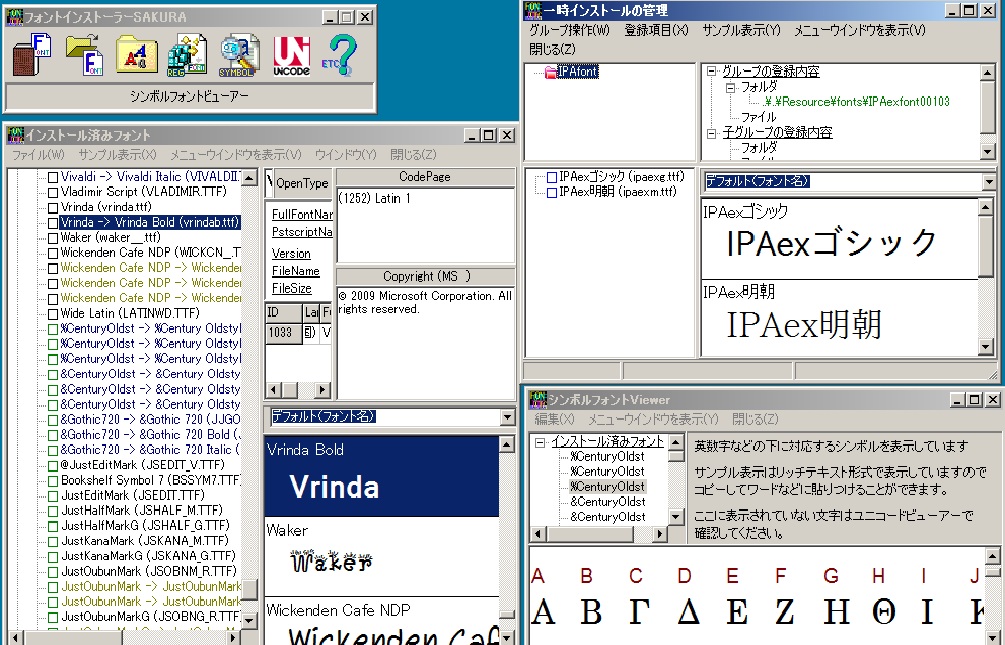Open グループ操作 menu in temporary install window

[569, 30]
